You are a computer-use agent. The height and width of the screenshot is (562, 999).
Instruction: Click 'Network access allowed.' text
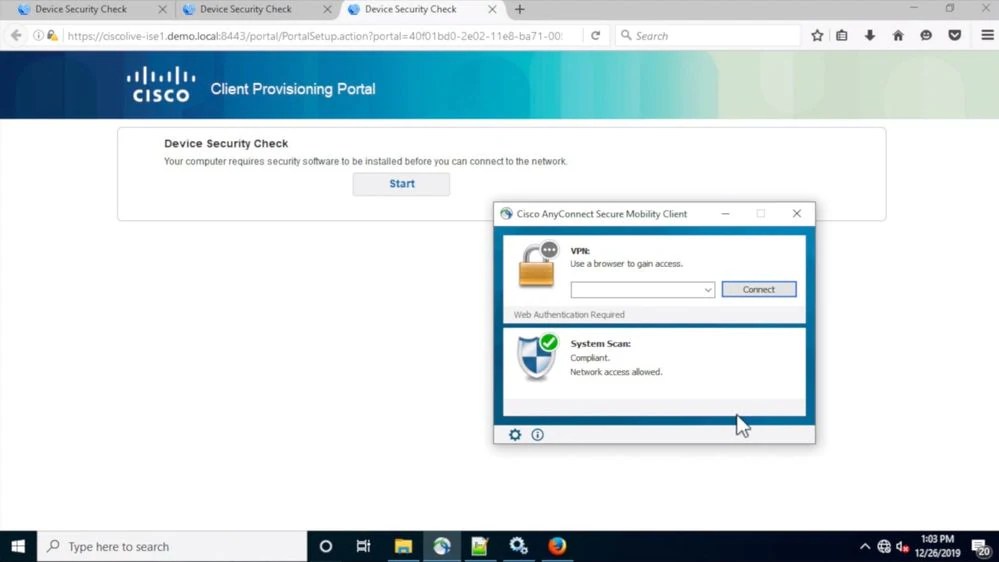click(x=616, y=372)
